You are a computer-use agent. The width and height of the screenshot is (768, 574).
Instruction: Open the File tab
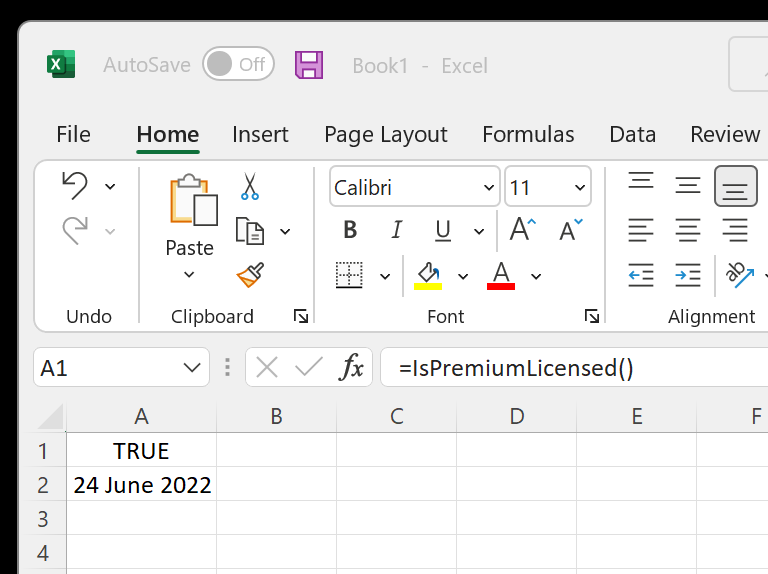point(73,134)
